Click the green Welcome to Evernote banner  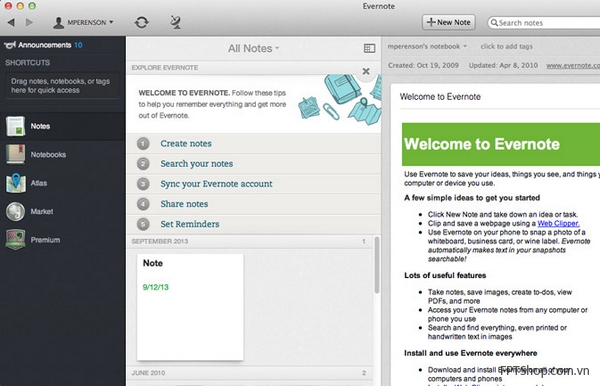501,144
